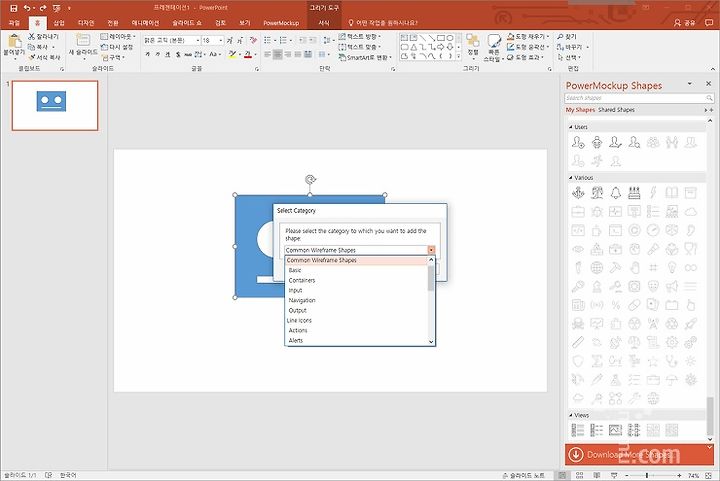Select the light bulb shape in Various
This screenshot has height=481, width=720.
pos(672,268)
